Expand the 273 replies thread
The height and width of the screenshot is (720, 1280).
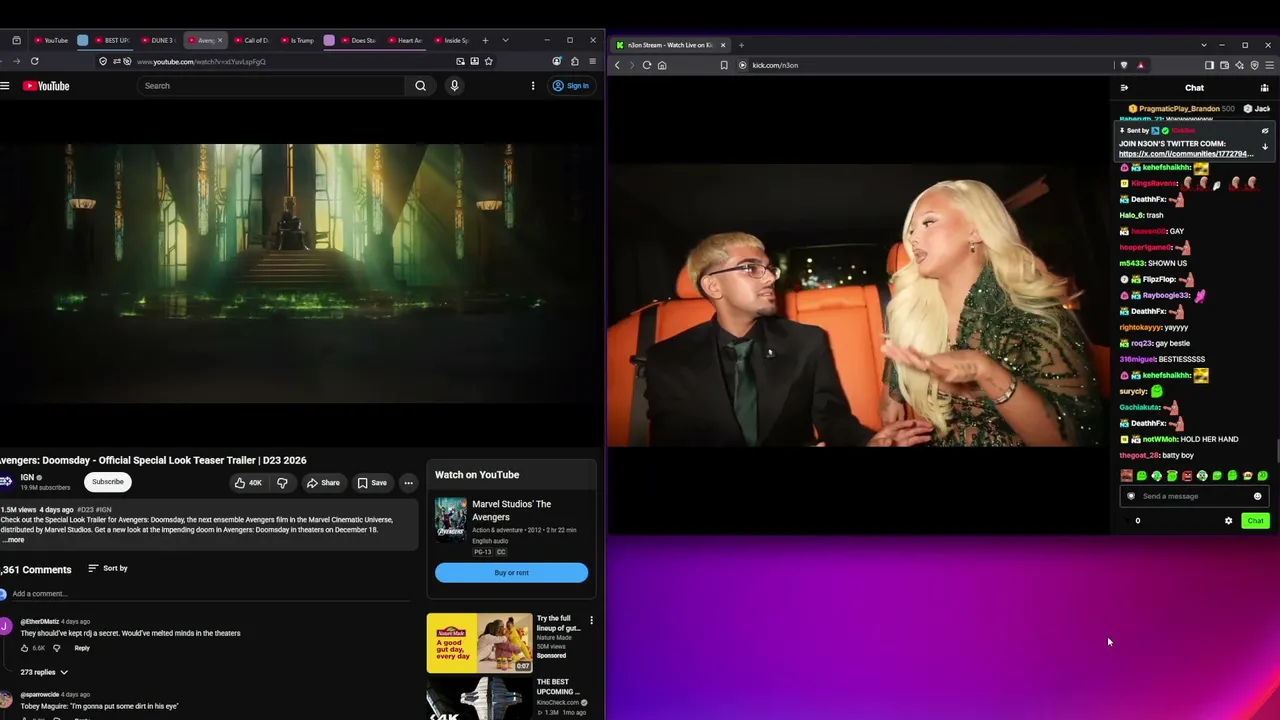[x=44, y=672]
